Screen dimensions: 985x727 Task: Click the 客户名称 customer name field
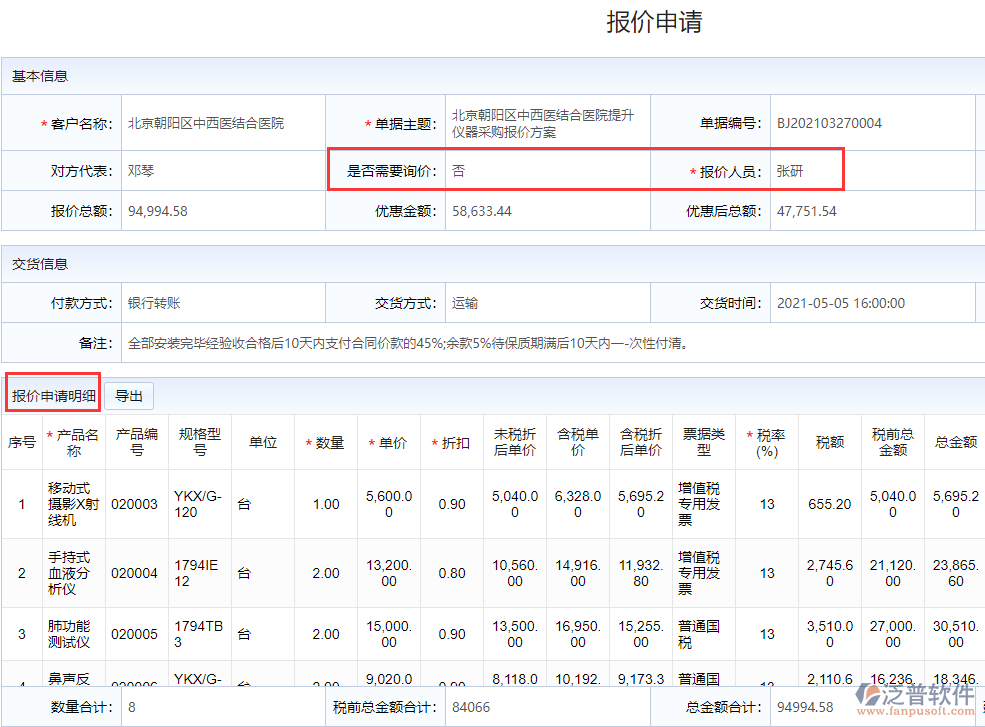point(223,117)
